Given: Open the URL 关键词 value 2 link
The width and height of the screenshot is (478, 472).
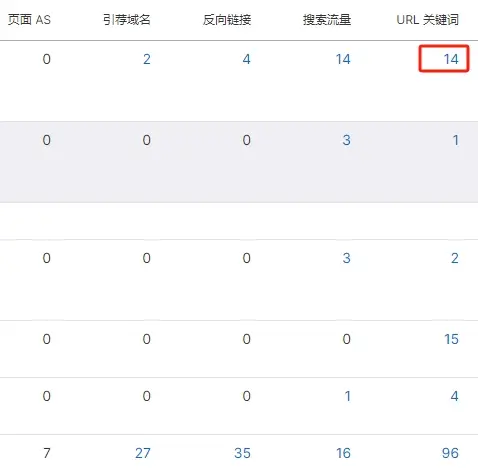Looking at the screenshot, I should [455, 258].
